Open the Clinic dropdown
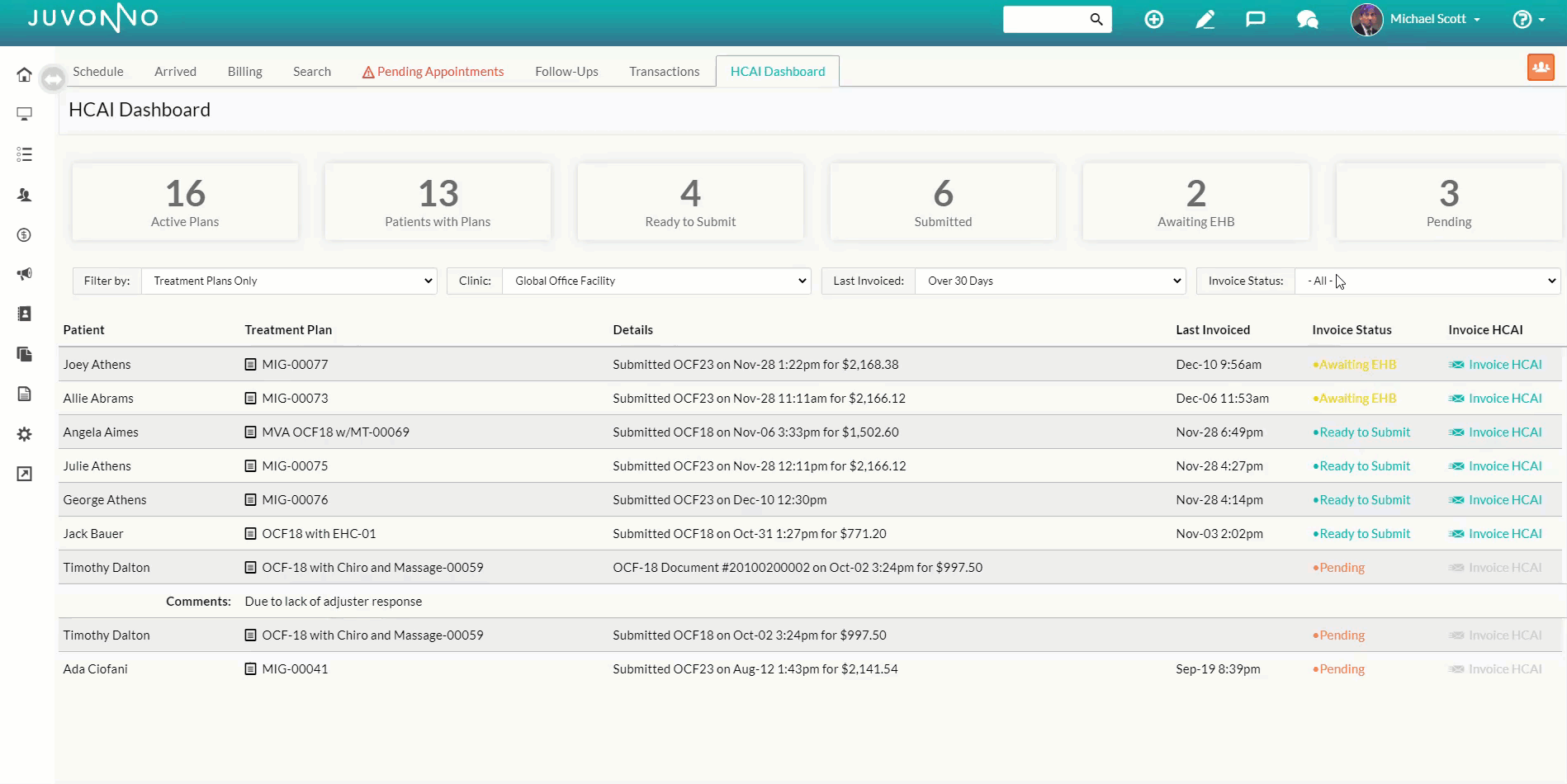 pos(656,281)
